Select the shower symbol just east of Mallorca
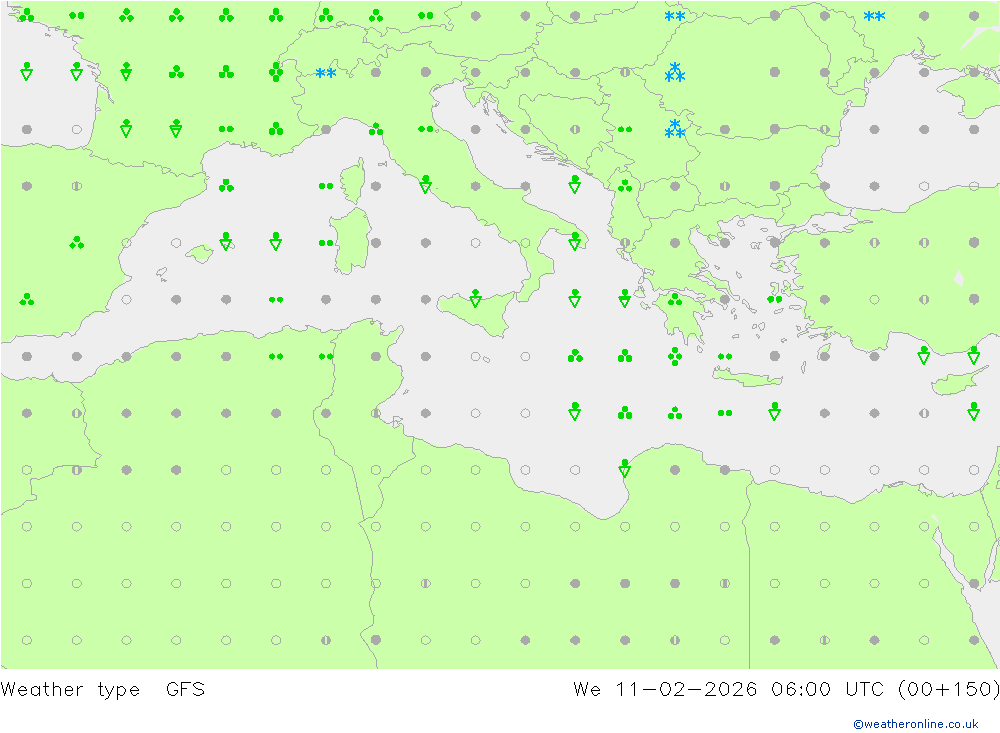The width and height of the screenshot is (1000, 733). pos(226,241)
